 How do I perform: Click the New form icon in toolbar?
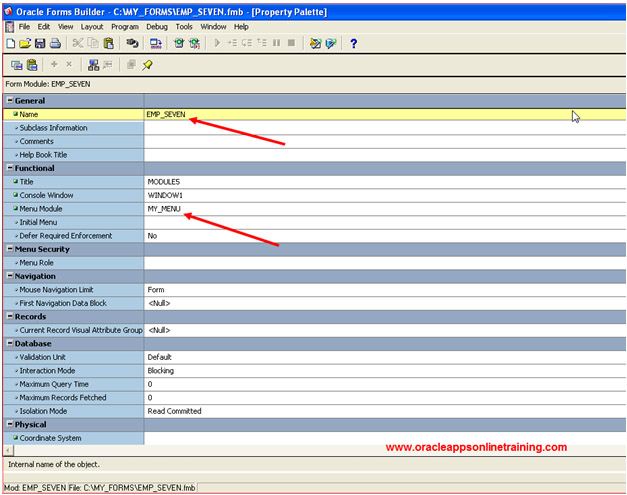[x=10, y=44]
